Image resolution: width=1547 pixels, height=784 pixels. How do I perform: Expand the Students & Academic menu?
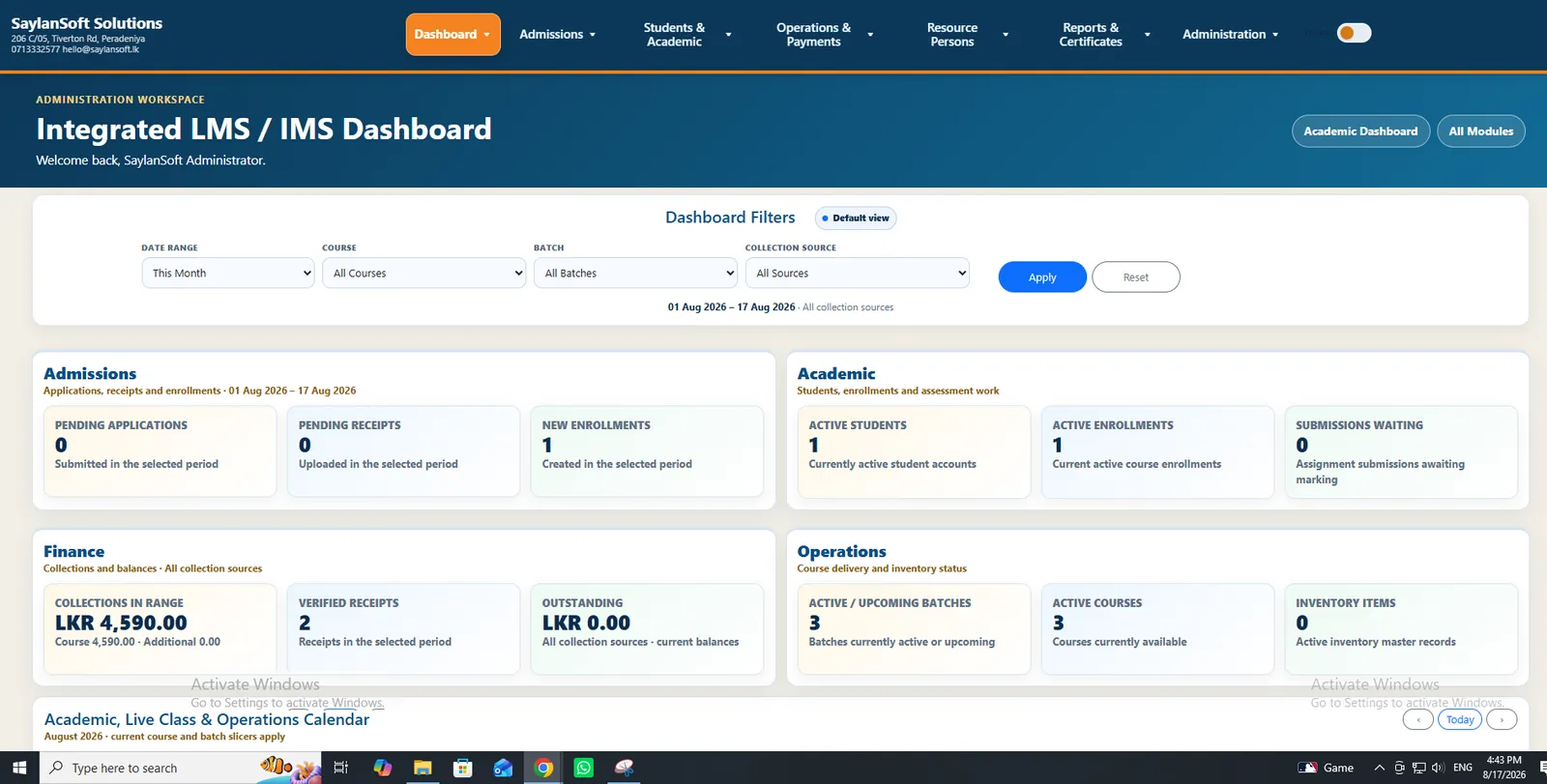[687, 35]
